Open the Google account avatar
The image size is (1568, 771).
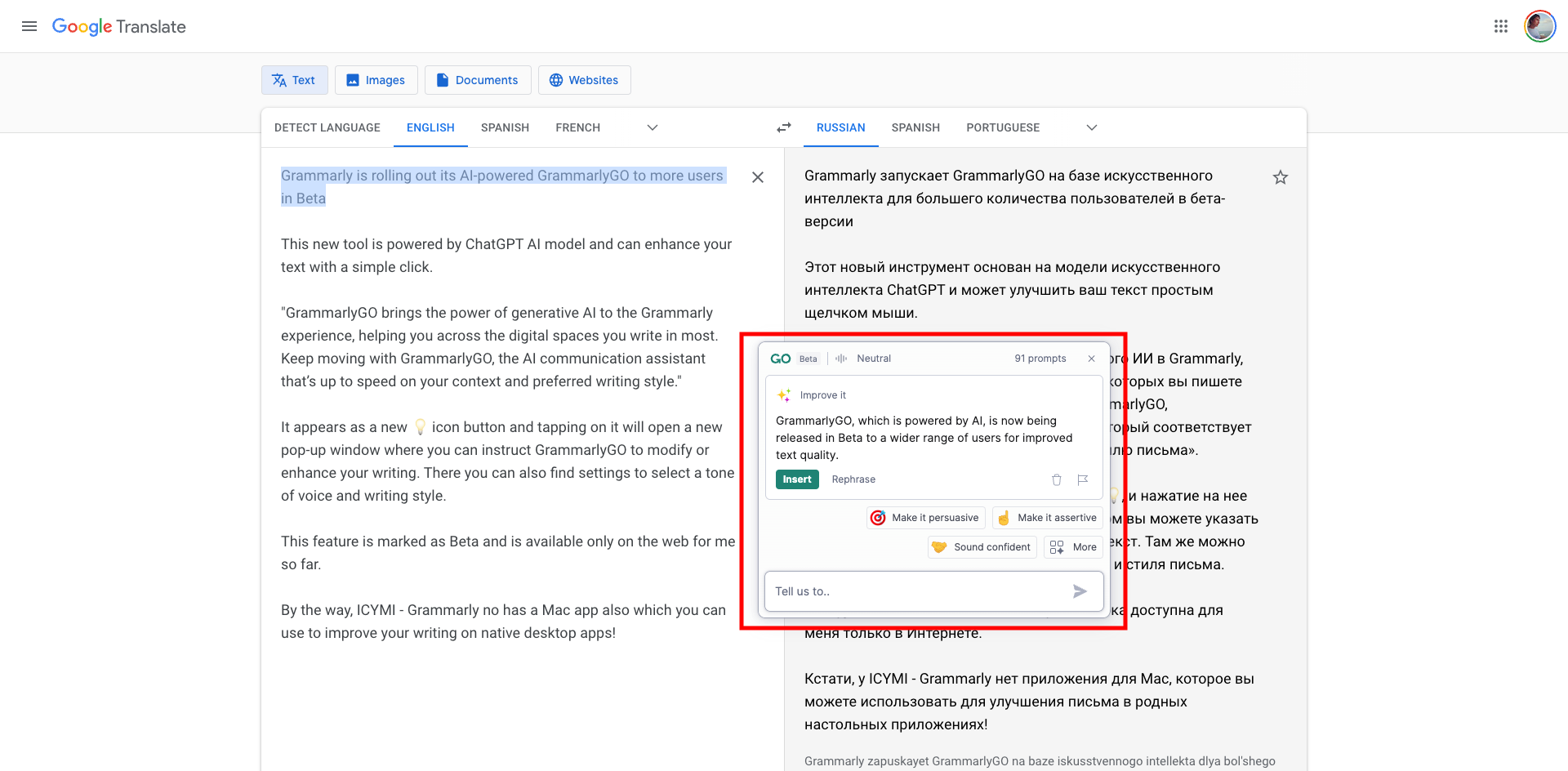tap(1540, 26)
